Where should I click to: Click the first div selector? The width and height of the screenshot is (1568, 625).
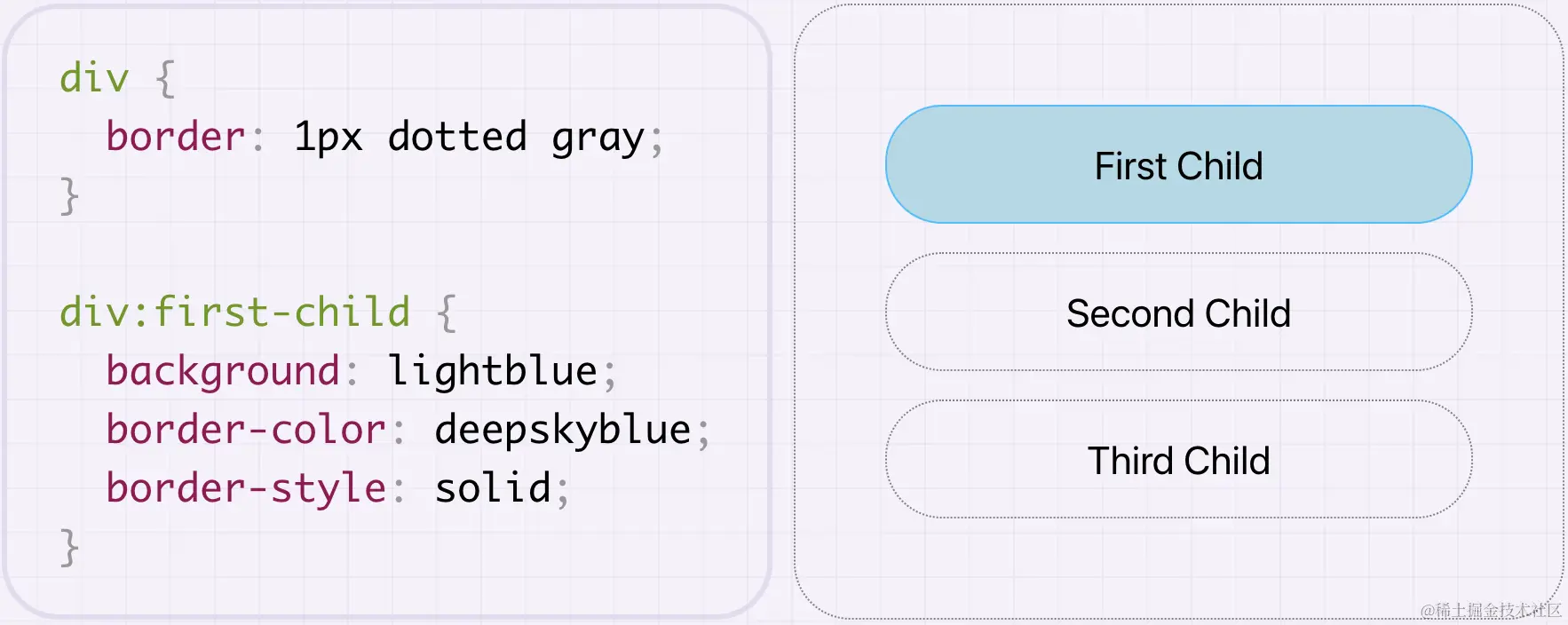(x=94, y=78)
